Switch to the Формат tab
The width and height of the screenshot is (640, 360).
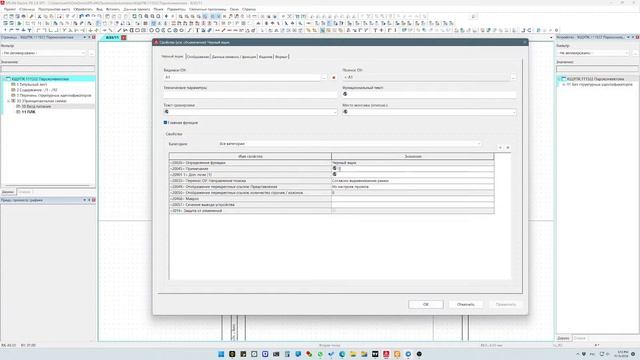coord(281,57)
